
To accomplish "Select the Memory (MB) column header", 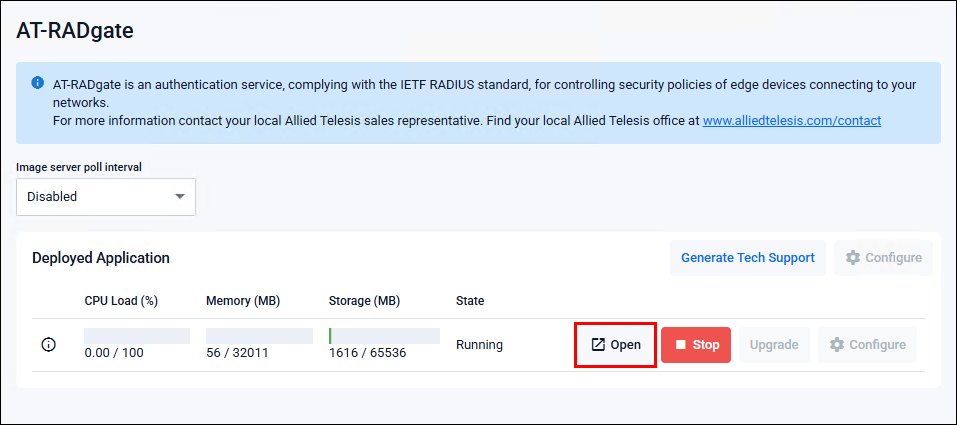I will (243, 301).
